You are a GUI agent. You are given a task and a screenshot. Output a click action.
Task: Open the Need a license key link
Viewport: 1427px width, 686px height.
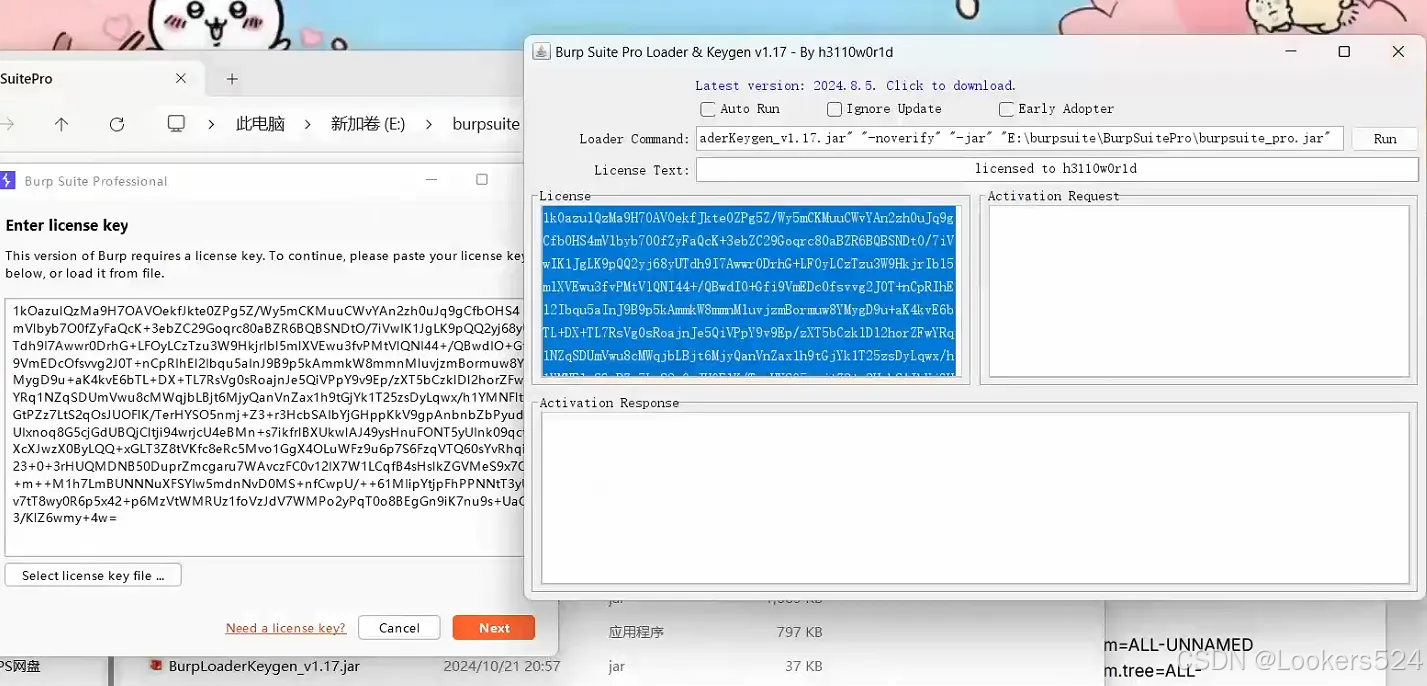tap(286, 628)
